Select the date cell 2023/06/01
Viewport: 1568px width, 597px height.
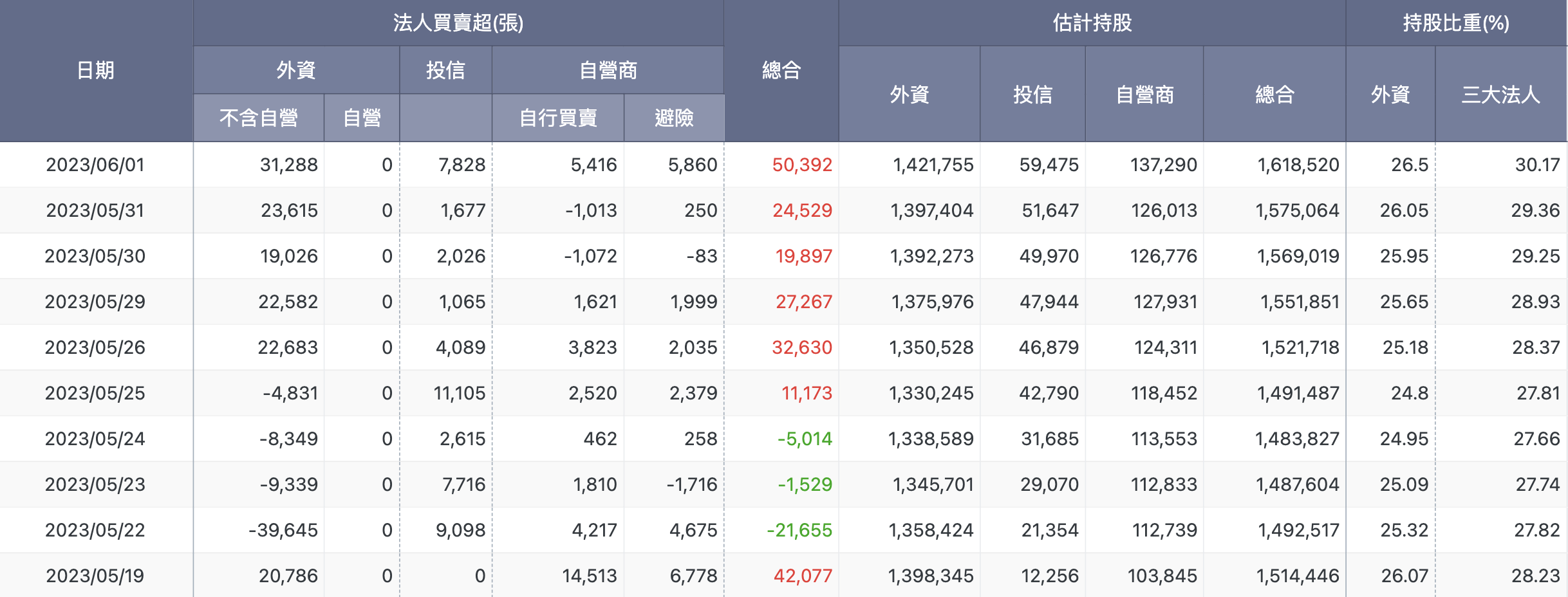pyautogui.click(x=95, y=165)
